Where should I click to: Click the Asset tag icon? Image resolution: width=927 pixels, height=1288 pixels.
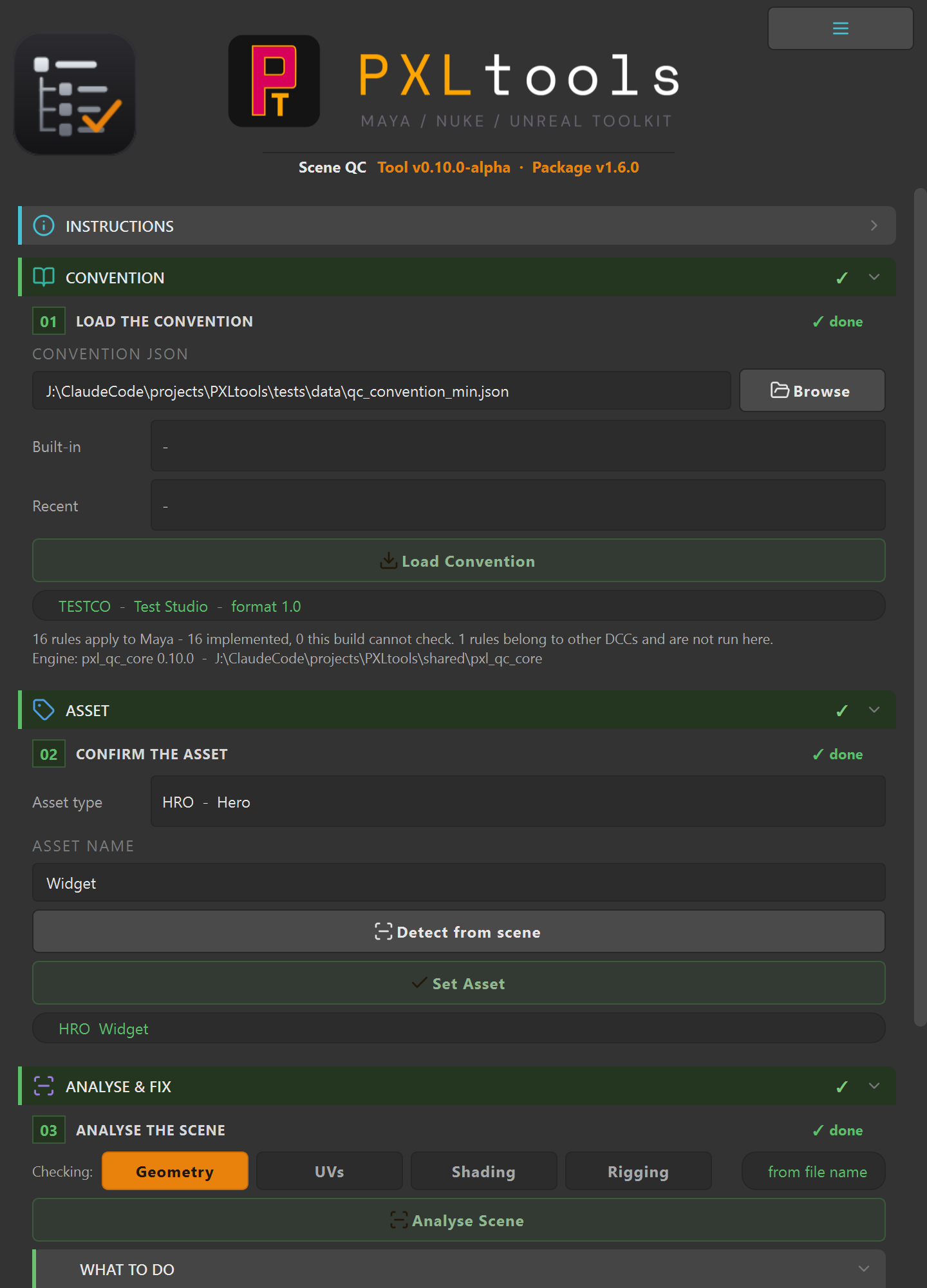pyautogui.click(x=44, y=710)
